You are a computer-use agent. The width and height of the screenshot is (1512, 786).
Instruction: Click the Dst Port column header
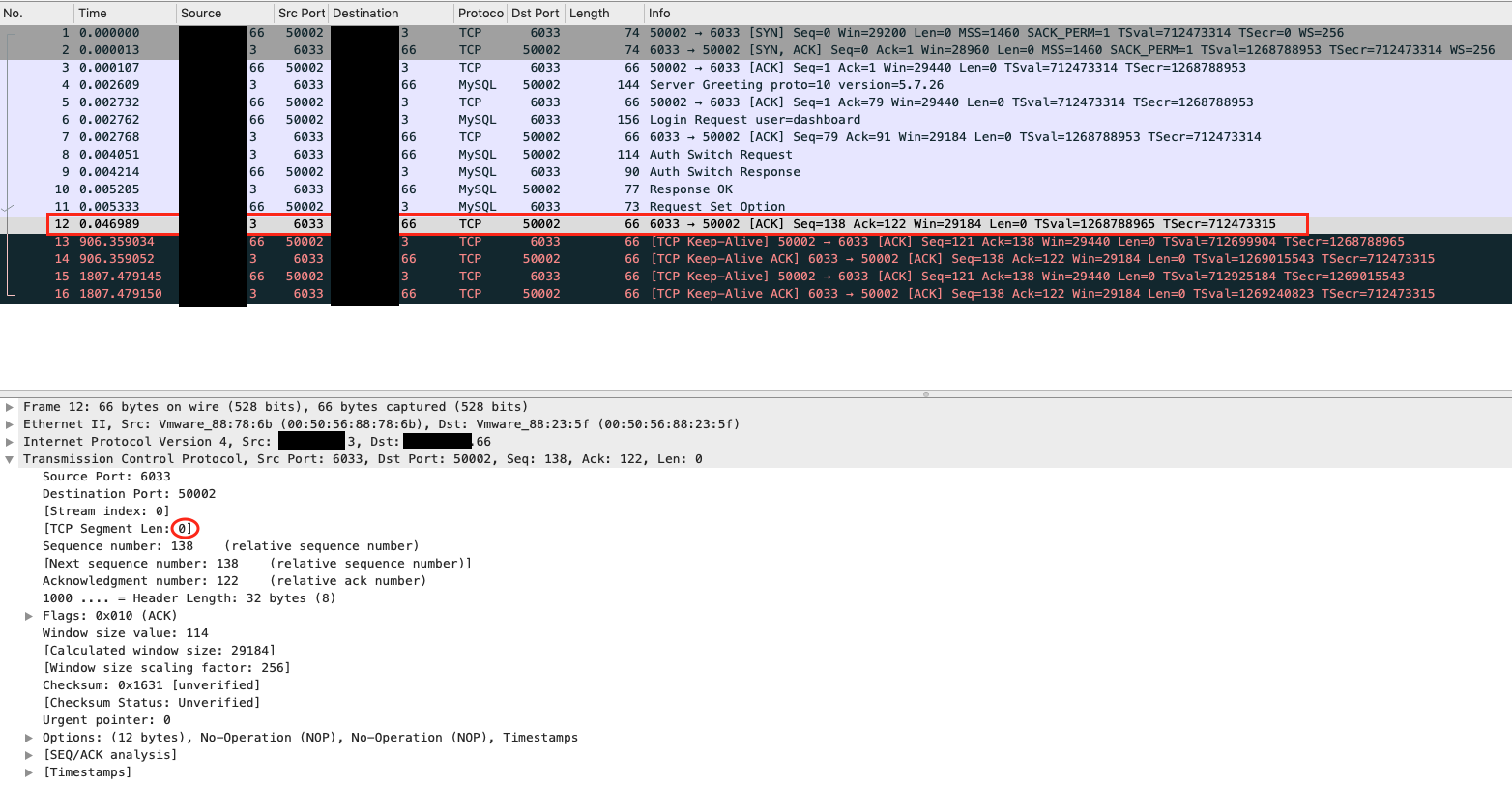point(536,14)
